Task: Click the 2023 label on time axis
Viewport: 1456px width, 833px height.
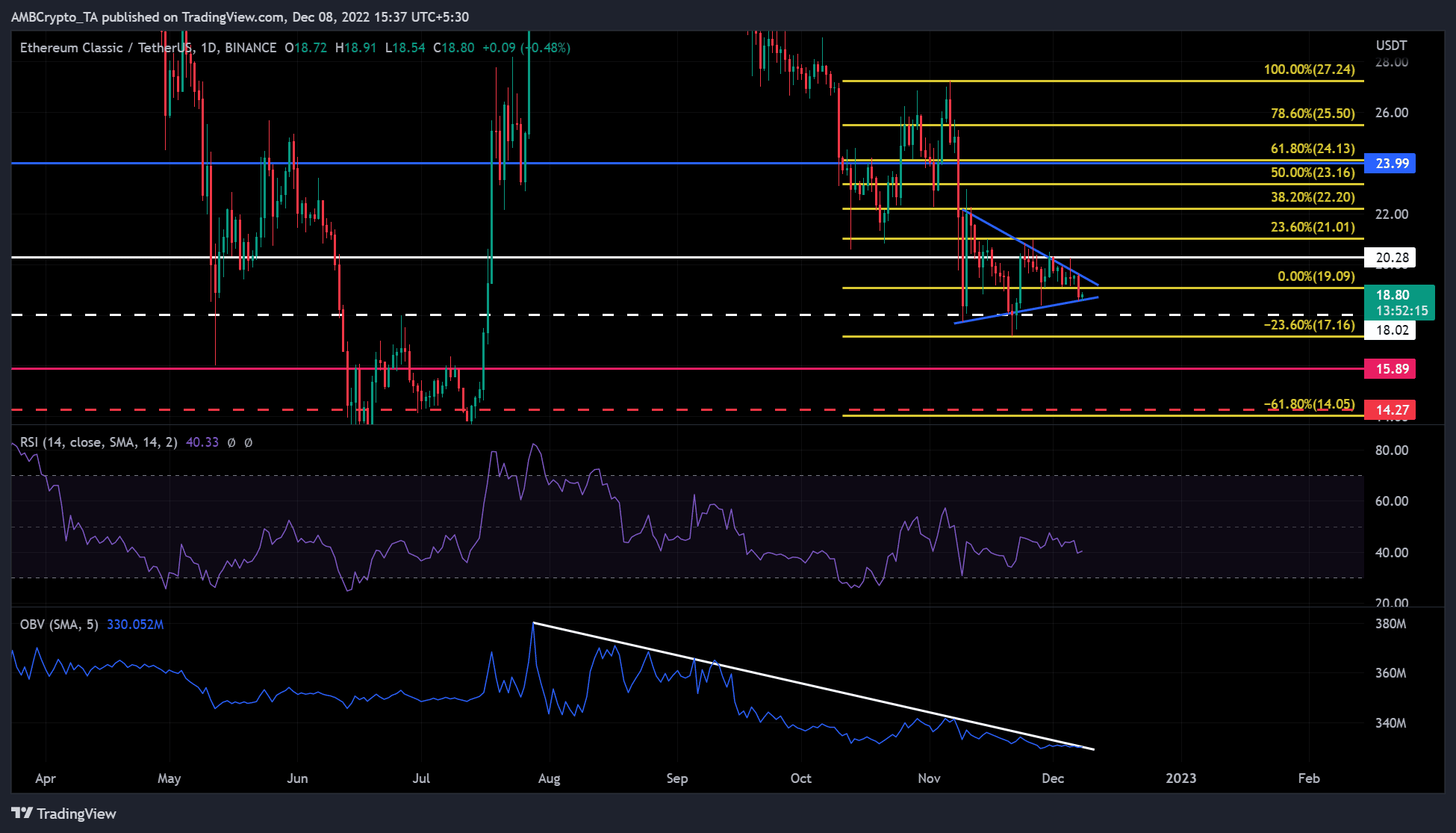Action: (1180, 778)
